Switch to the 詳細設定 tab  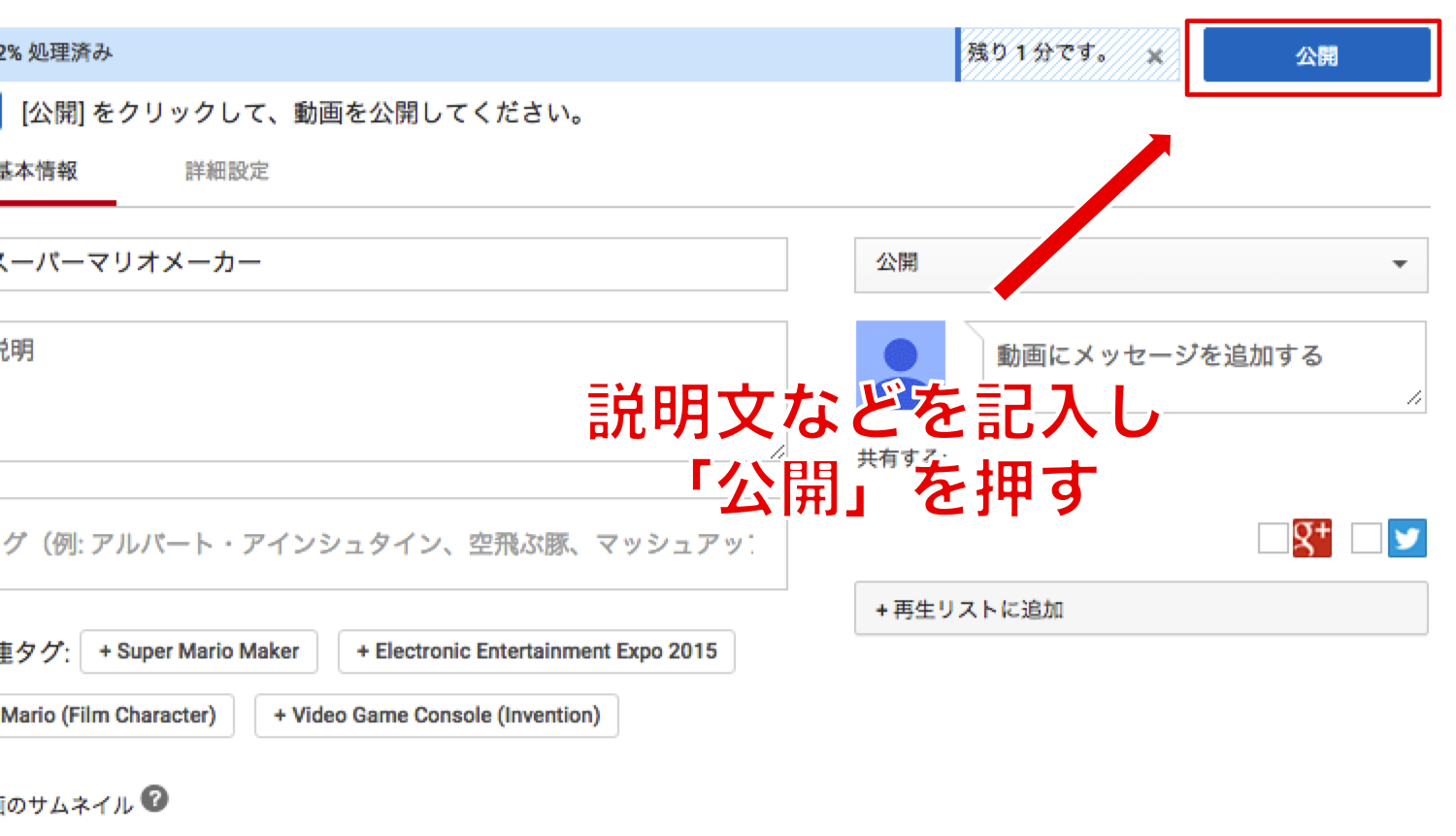point(225,171)
